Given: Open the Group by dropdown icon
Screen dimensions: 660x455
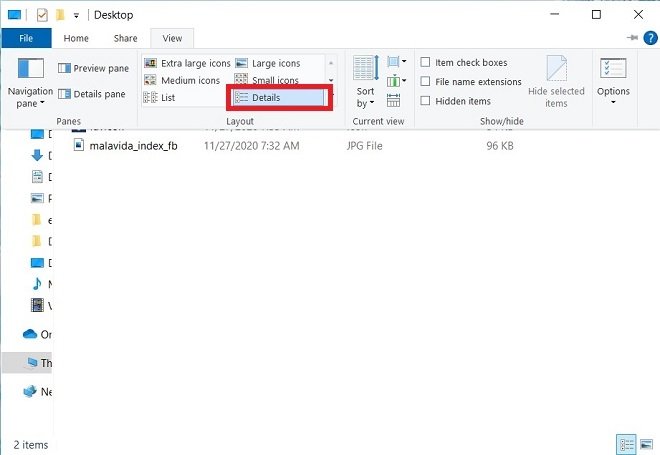Looking at the screenshot, I should point(397,62).
